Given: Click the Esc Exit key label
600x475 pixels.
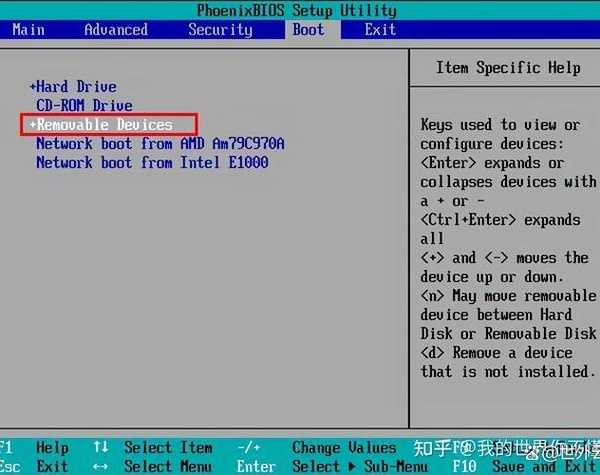Looking at the screenshot, I should (10, 466).
